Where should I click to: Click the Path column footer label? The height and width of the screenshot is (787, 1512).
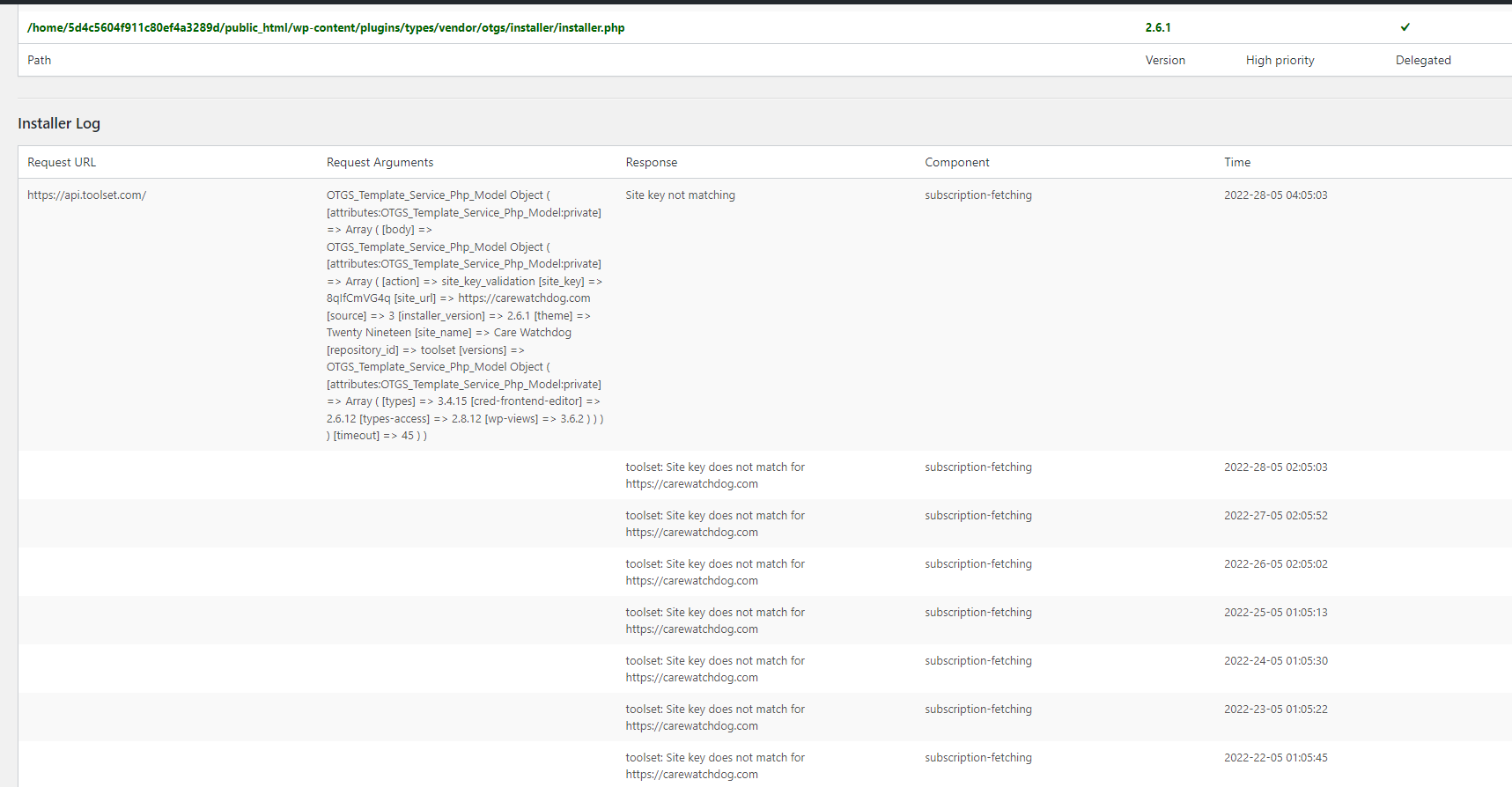coord(39,60)
